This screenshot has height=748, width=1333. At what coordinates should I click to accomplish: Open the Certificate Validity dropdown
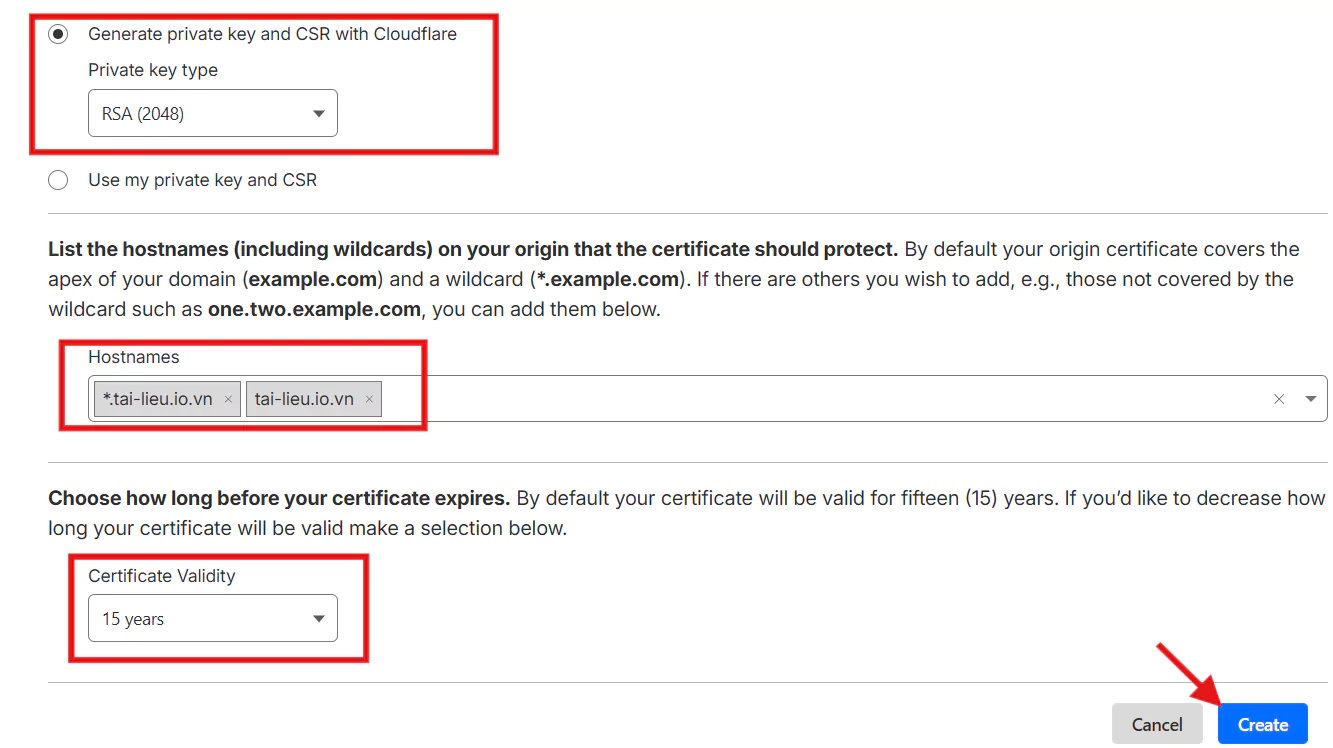[x=212, y=619]
